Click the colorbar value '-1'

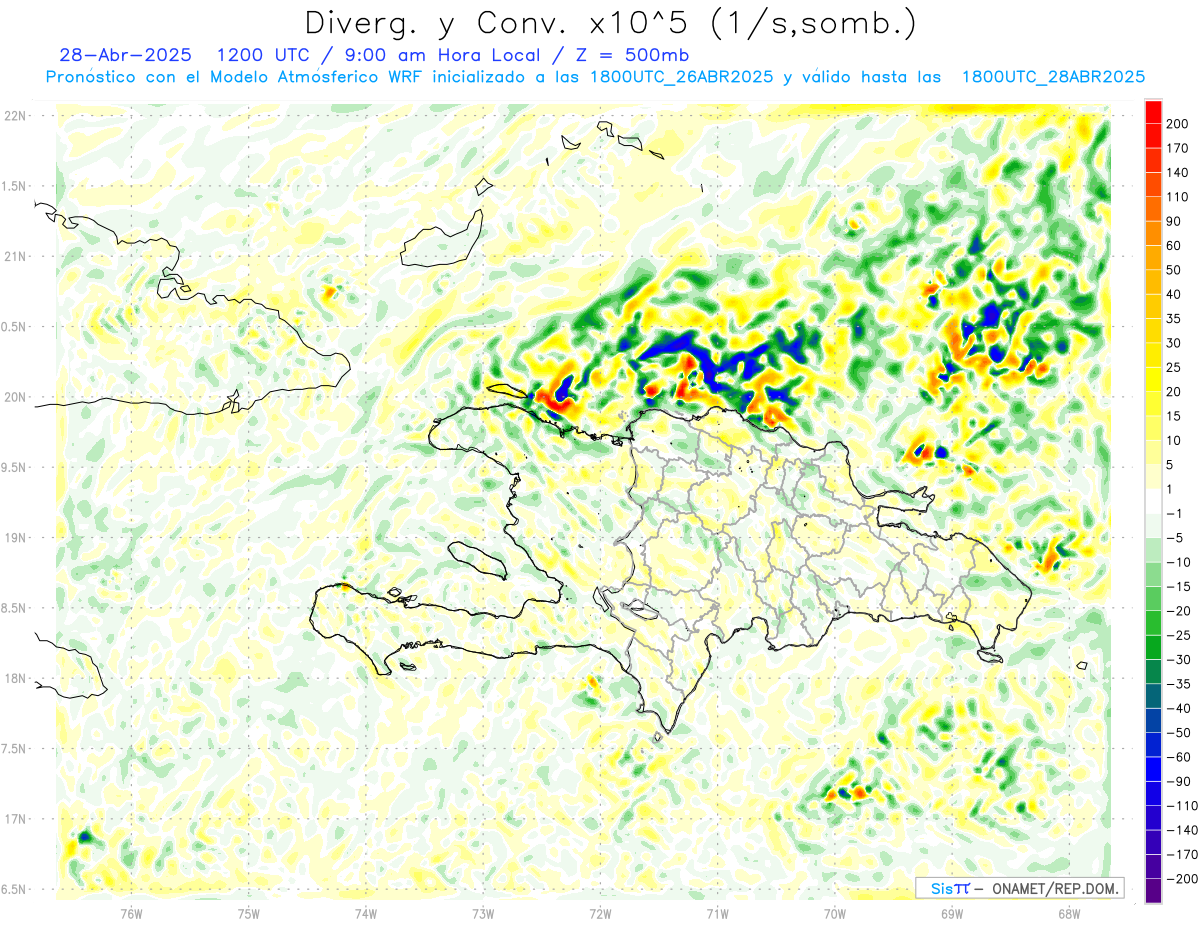coord(1175,514)
